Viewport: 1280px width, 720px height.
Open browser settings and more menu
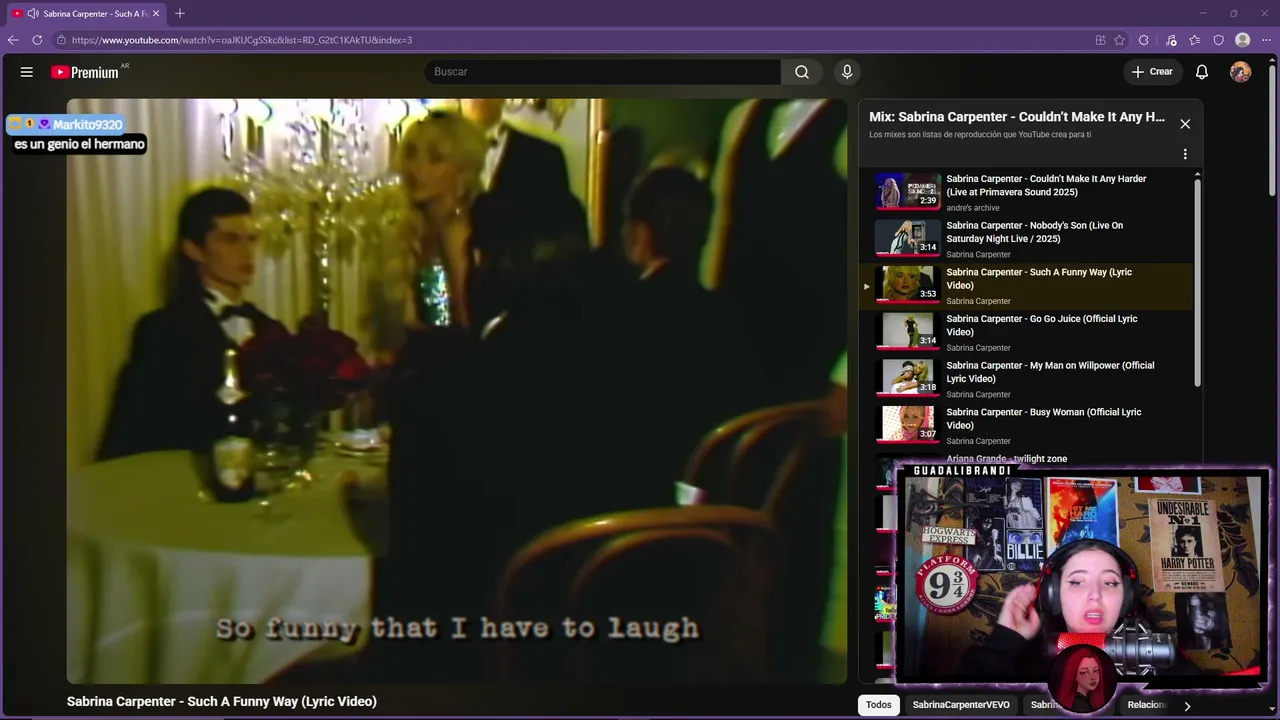[x=1266, y=40]
